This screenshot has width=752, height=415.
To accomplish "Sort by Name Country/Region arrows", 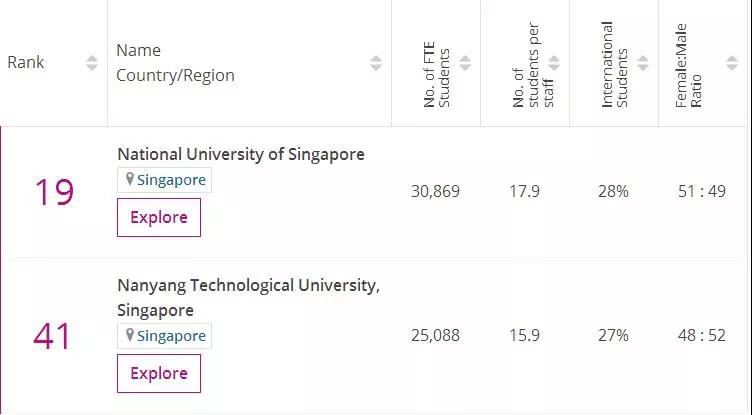I will (x=376, y=63).
